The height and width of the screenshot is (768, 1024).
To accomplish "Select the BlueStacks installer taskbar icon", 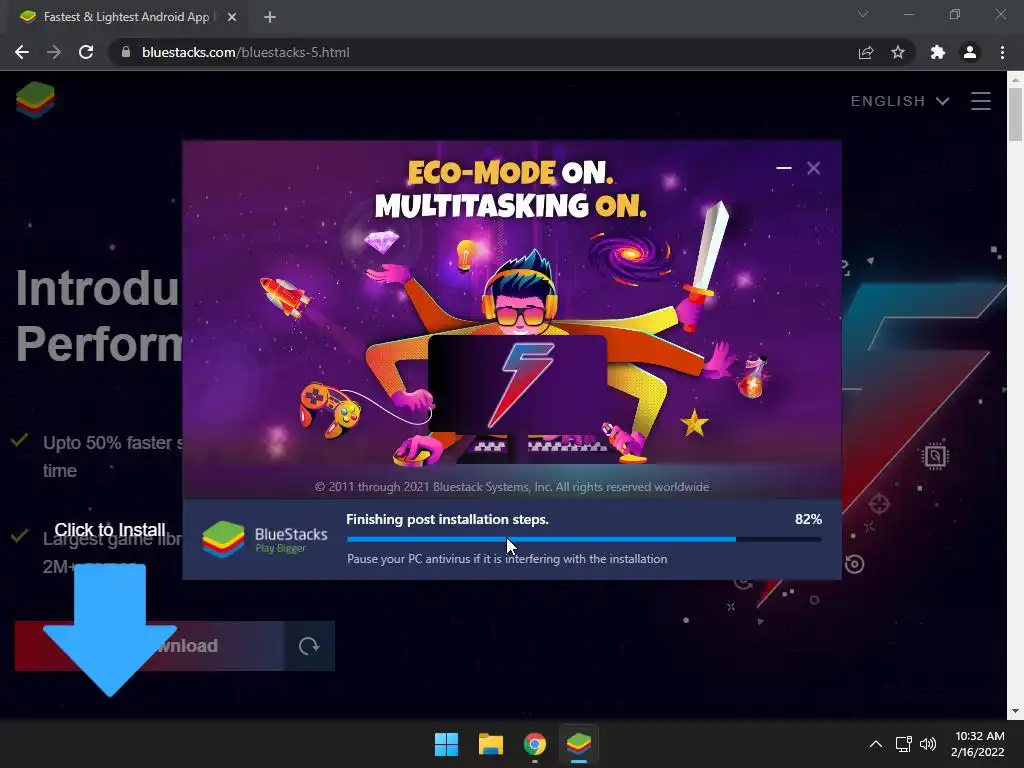I will (x=579, y=744).
